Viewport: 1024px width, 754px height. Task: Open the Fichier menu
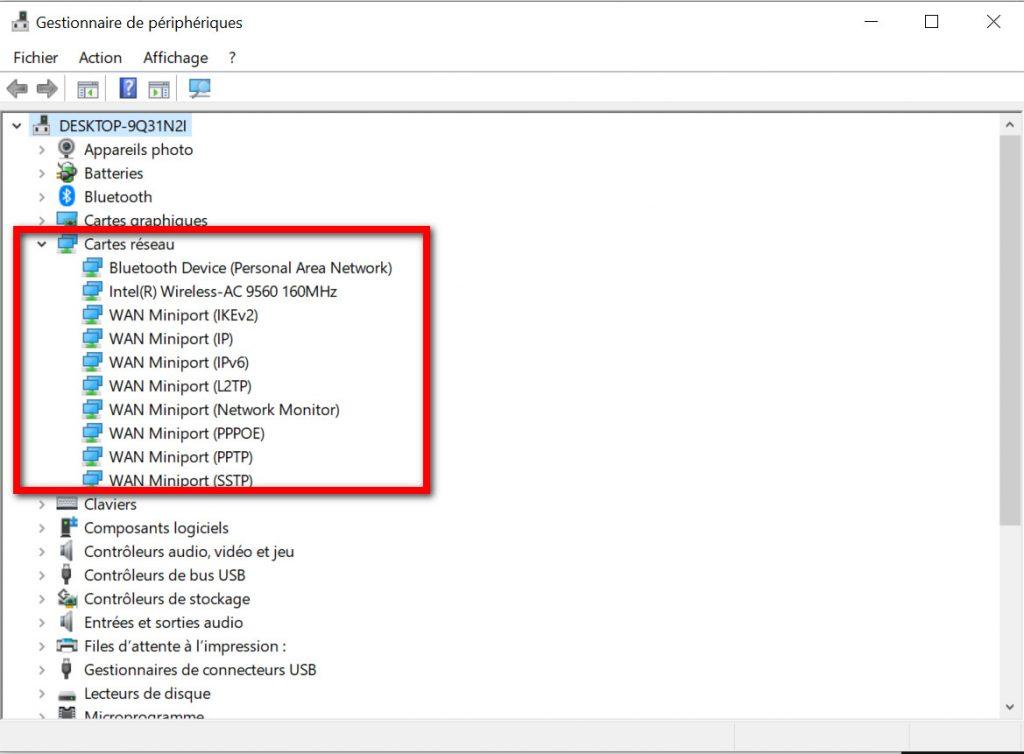coord(36,58)
